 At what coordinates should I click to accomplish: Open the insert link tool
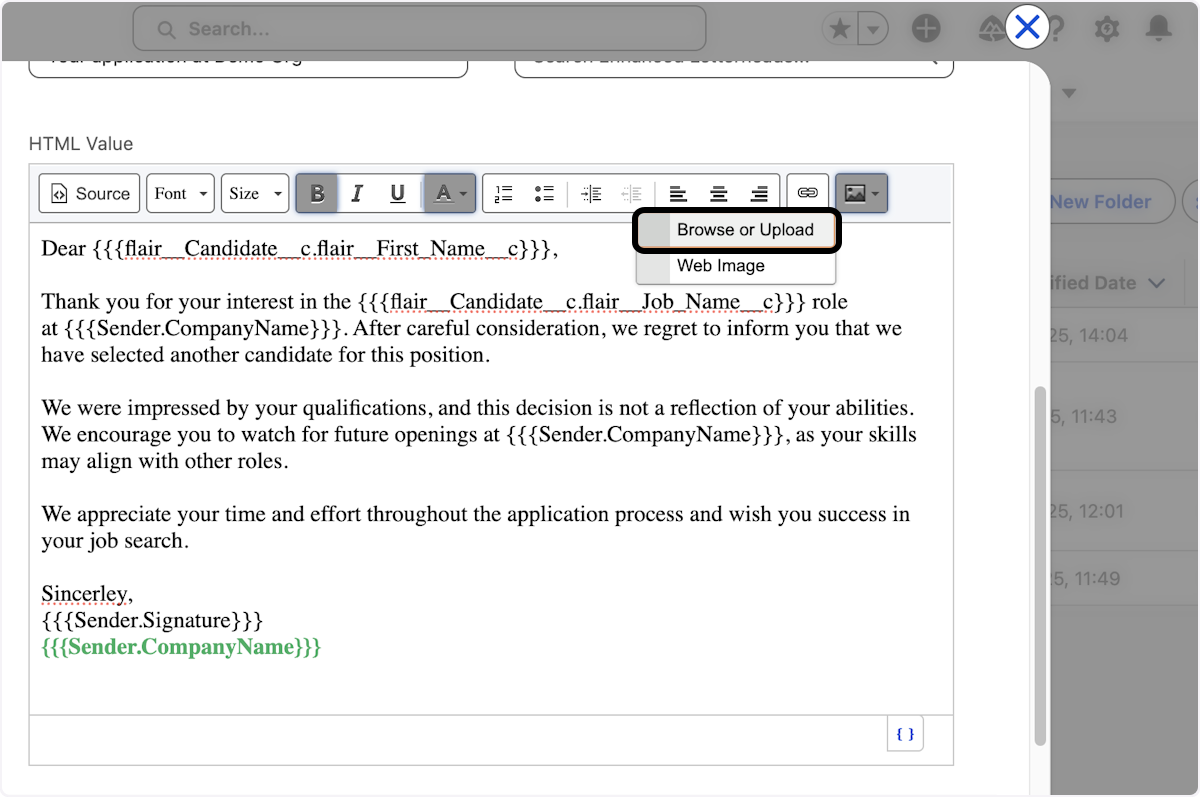pos(807,194)
